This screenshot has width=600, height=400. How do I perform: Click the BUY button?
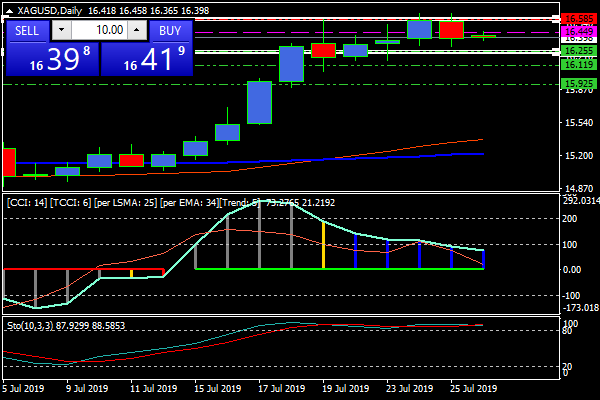[x=170, y=31]
